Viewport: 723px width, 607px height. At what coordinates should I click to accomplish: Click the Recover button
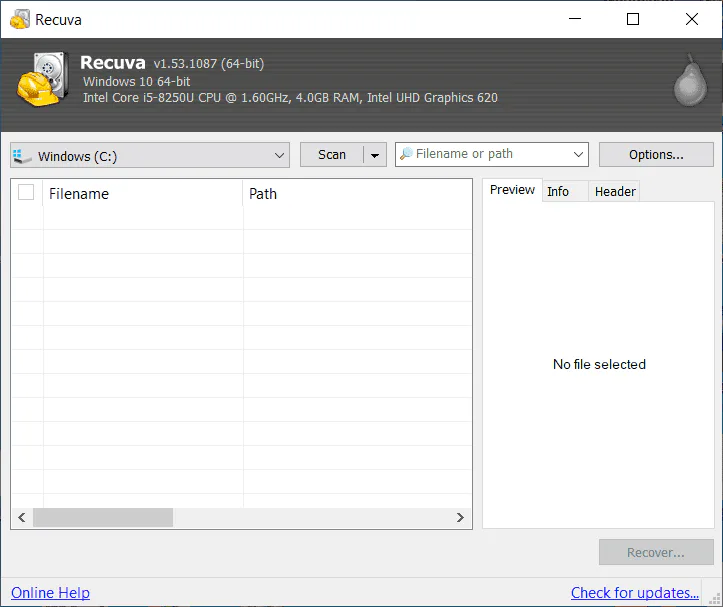656,552
